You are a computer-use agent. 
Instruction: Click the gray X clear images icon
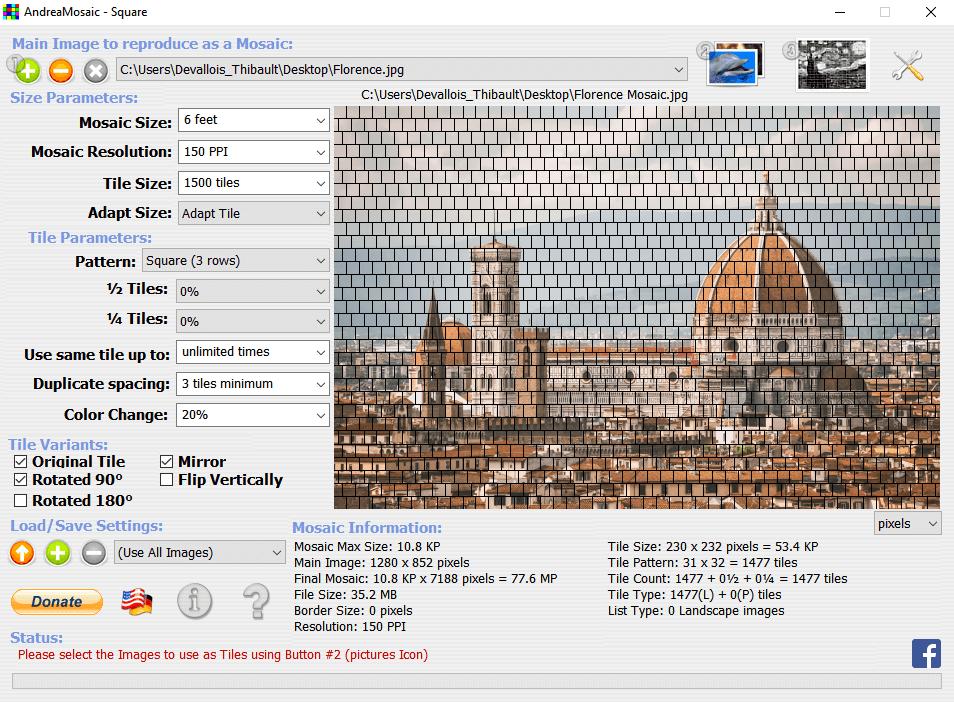coord(96,71)
